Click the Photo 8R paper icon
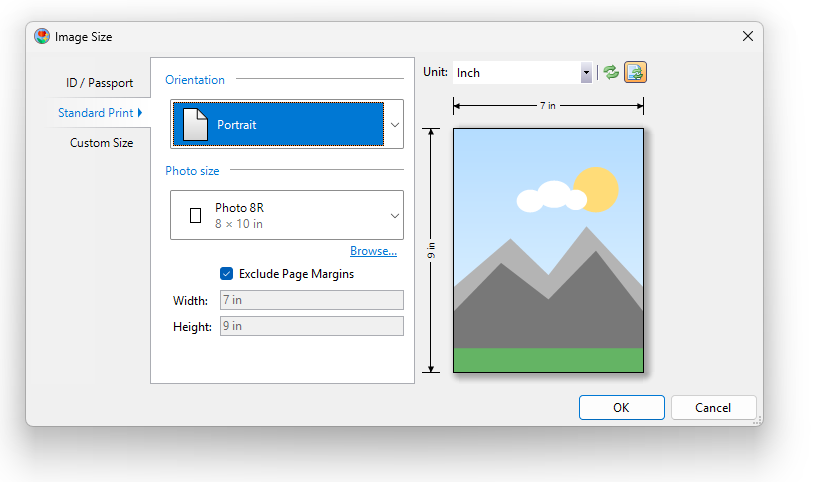This screenshot has width=813, height=482. pyautogui.click(x=195, y=215)
